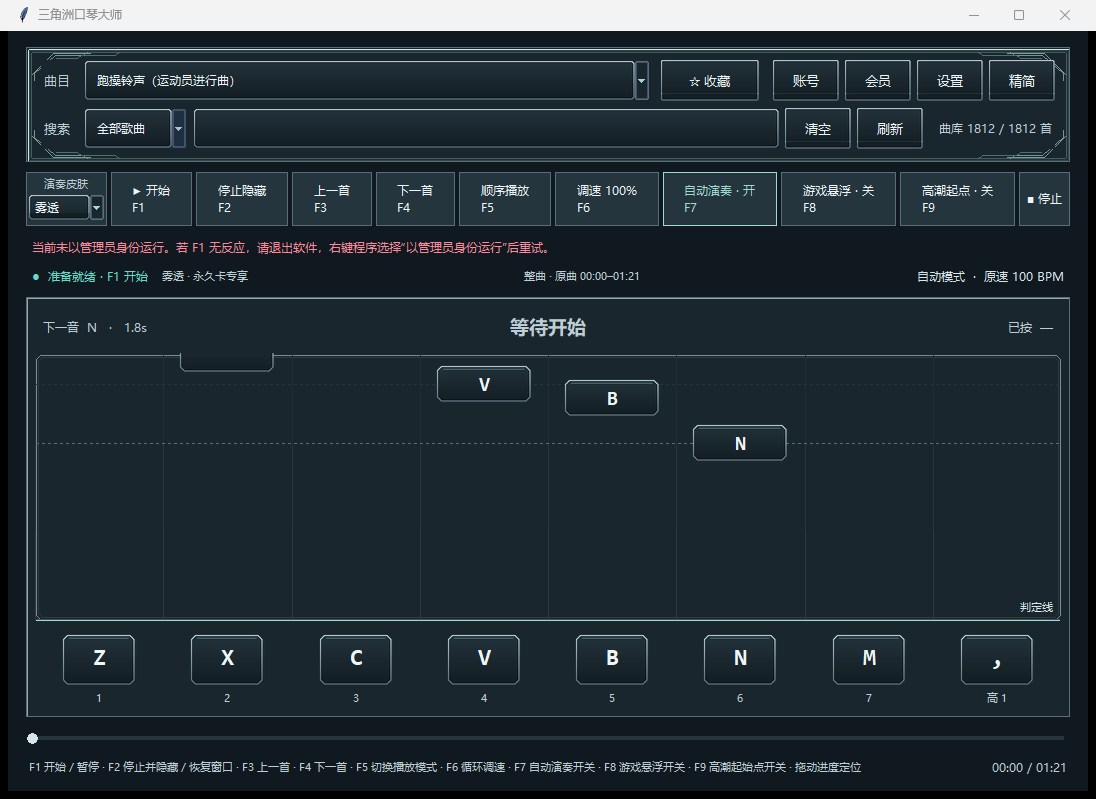Click the Z key for note 1

click(x=99, y=659)
